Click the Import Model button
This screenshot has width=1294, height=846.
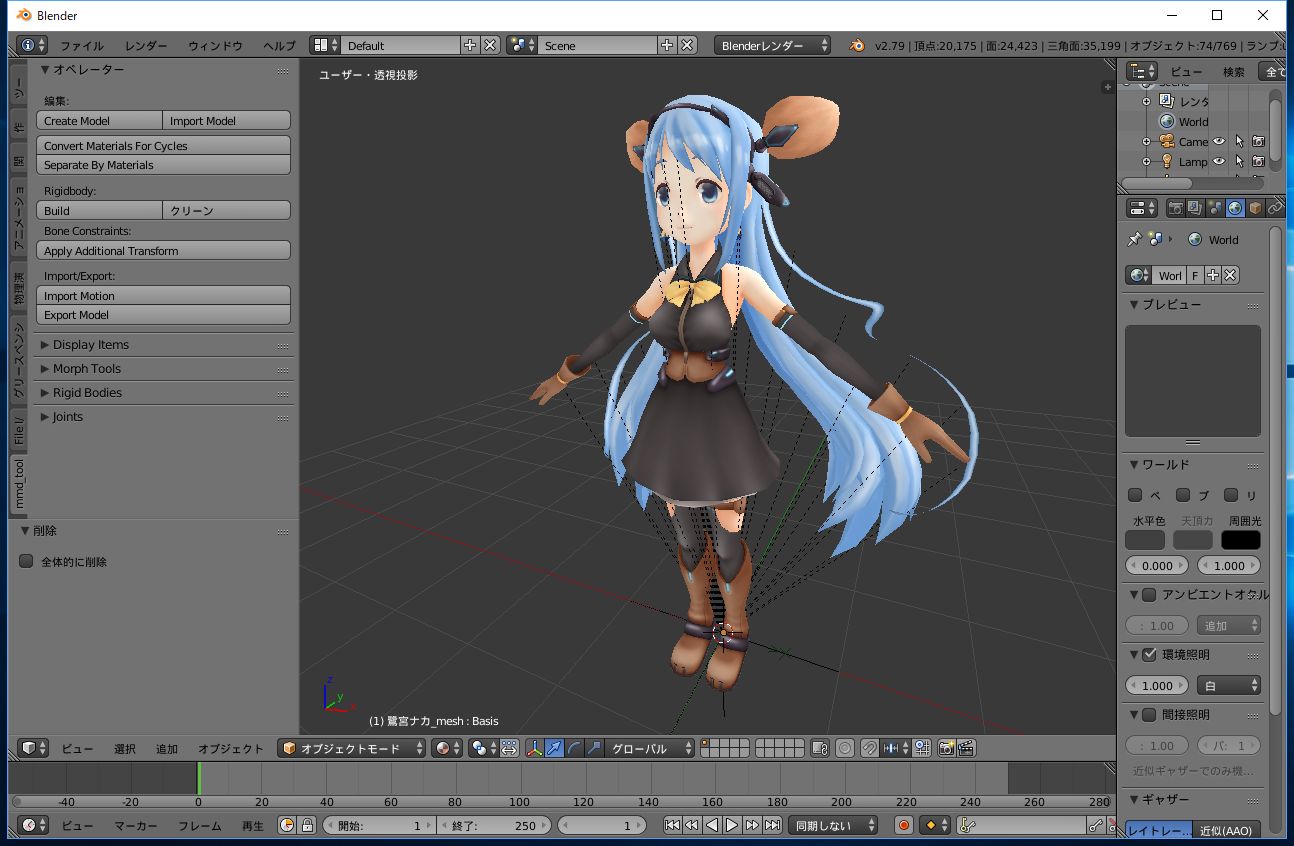(226, 120)
